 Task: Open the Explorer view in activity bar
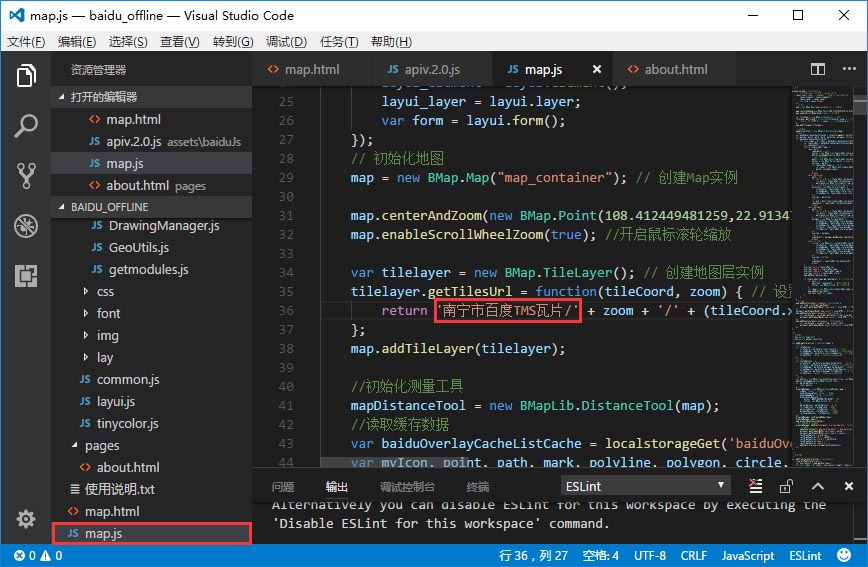pyautogui.click(x=26, y=76)
